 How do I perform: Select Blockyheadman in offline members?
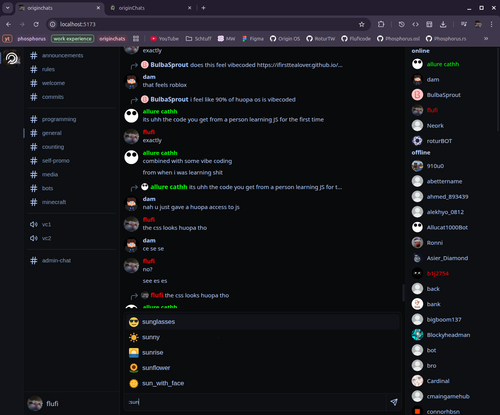452,335
